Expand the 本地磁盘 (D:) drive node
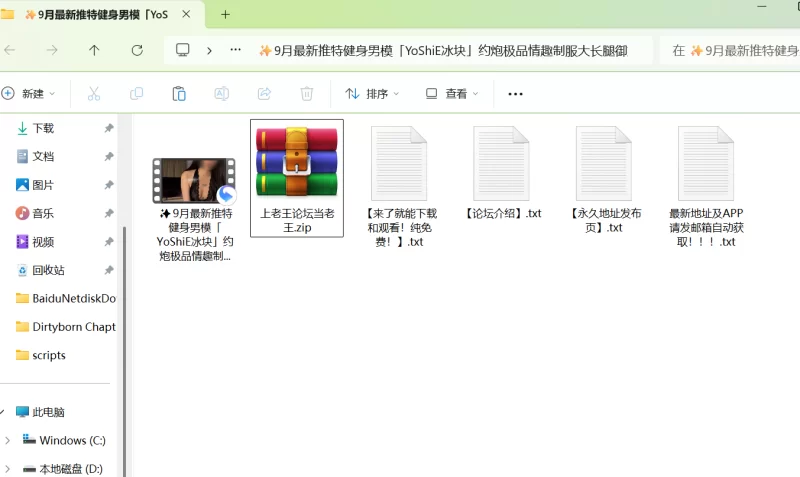The width and height of the screenshot is (800, 477). click(7, 468)
